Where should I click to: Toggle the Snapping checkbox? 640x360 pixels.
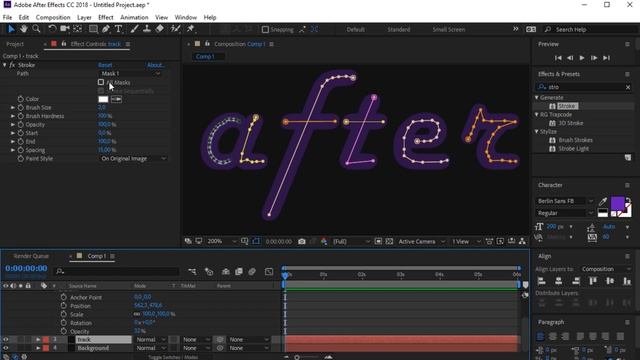click(265, 29)
